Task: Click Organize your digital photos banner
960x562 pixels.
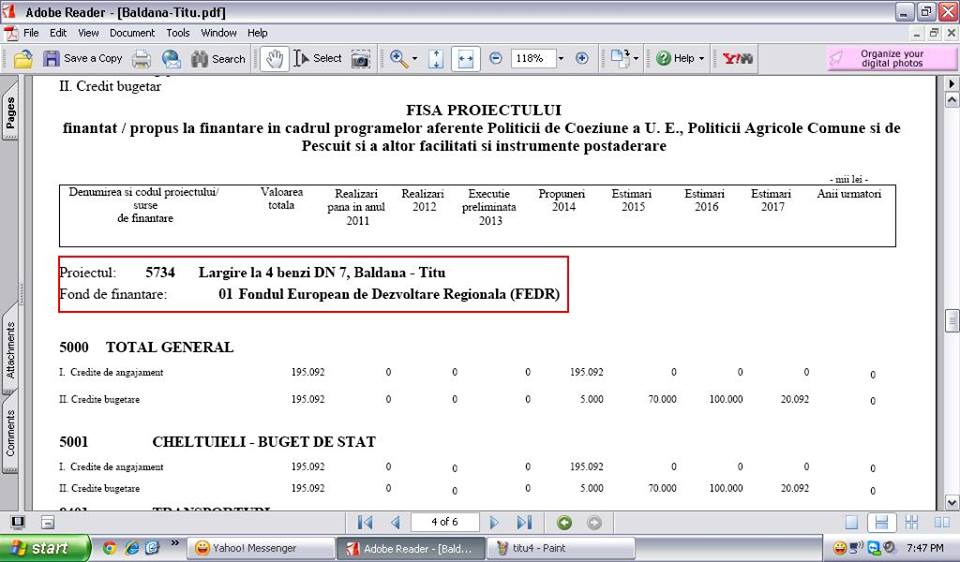Action: pyautogui.click(x=891, y=59)
